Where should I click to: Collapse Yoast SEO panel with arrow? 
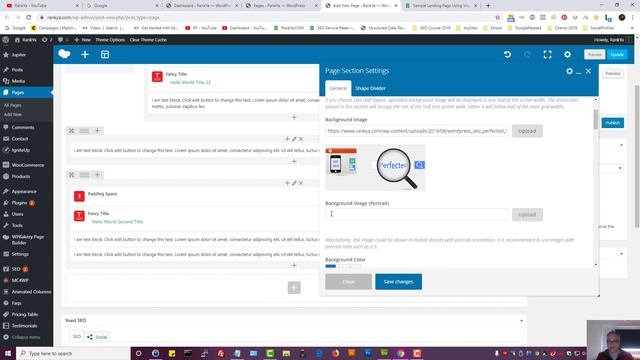pyautogui.click(x=521, y=320)
